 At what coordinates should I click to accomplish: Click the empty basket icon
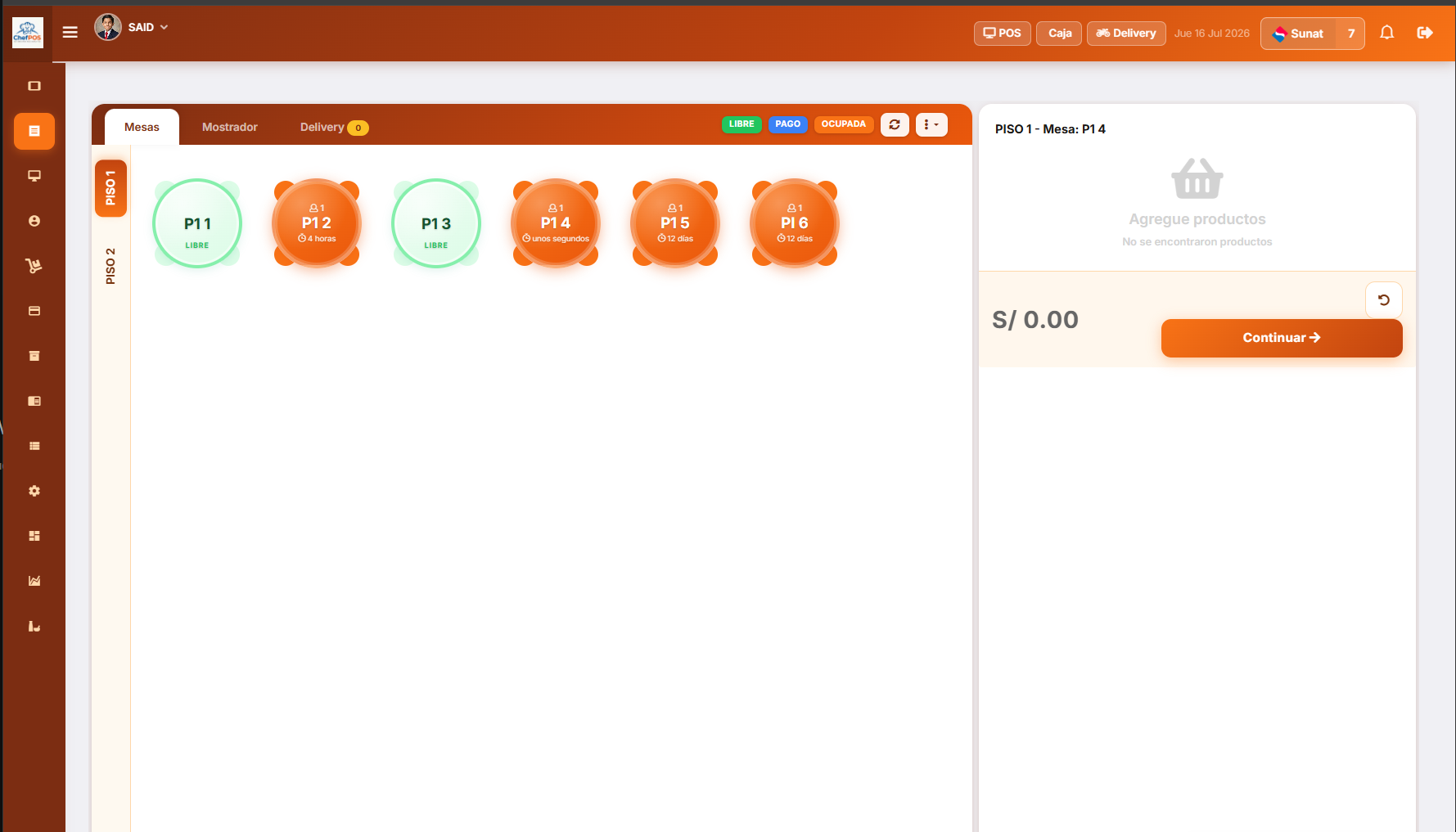(x=1197, y=178)
